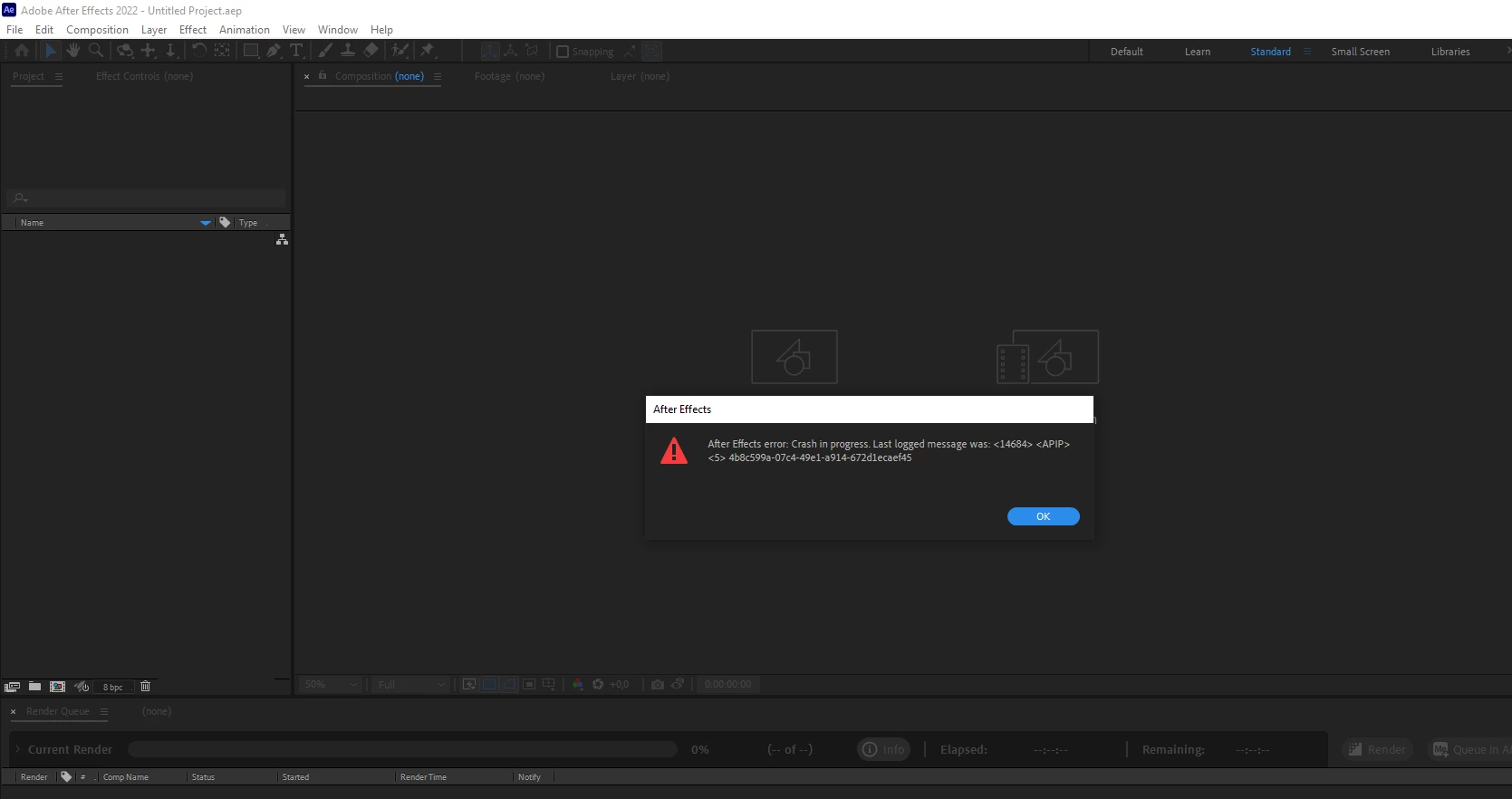Screen dimensions: 1512x799
Task: Select the Pan camera tool
Action: 149,51
